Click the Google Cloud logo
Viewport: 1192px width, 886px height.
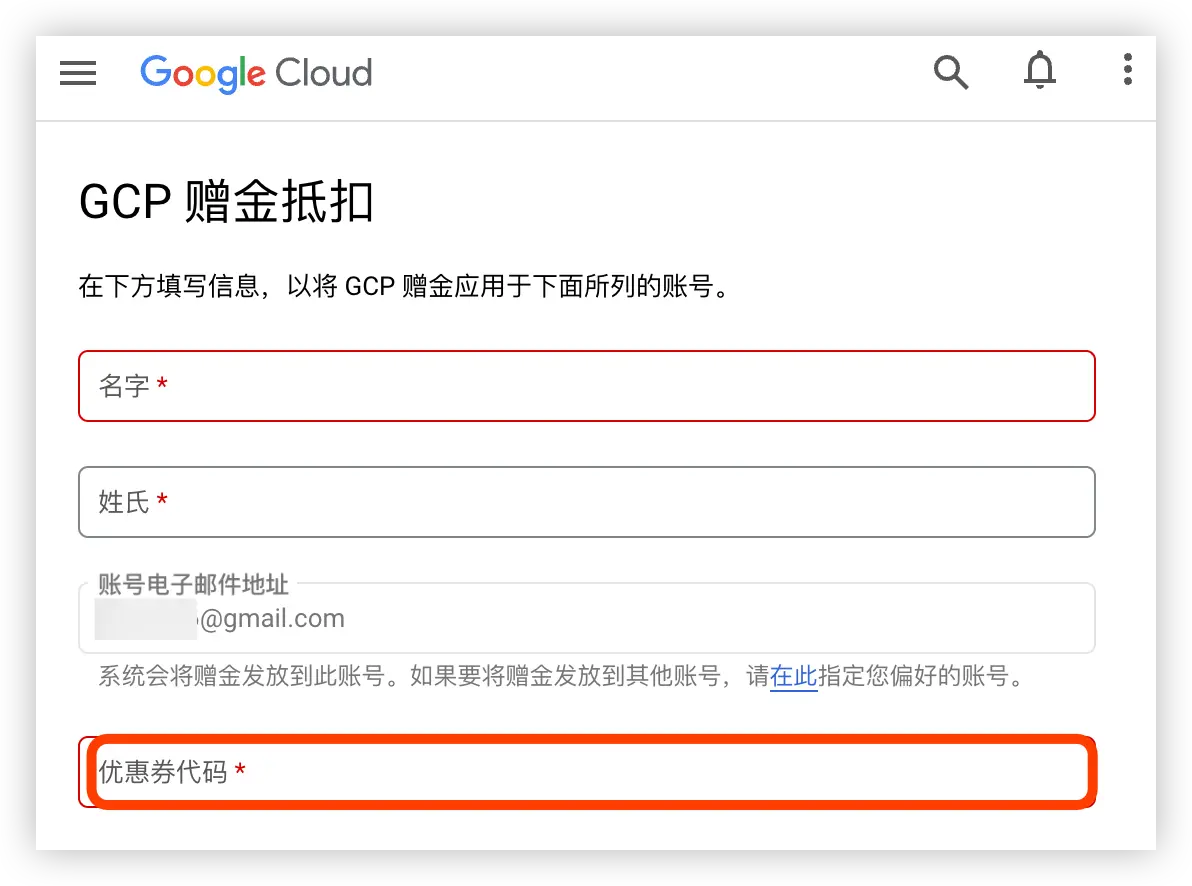256,74
